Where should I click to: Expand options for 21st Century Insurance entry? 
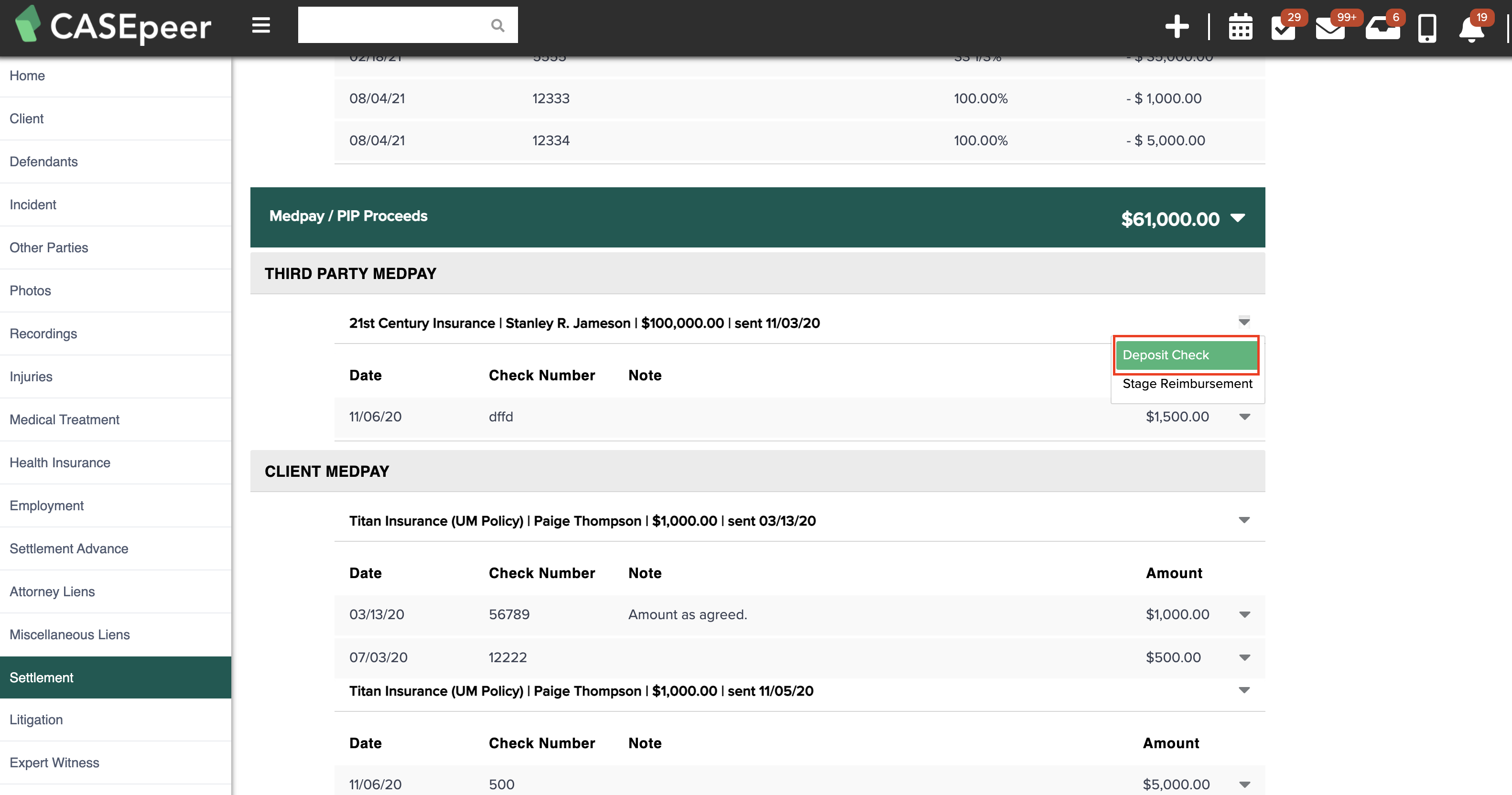pos(1245,322)
